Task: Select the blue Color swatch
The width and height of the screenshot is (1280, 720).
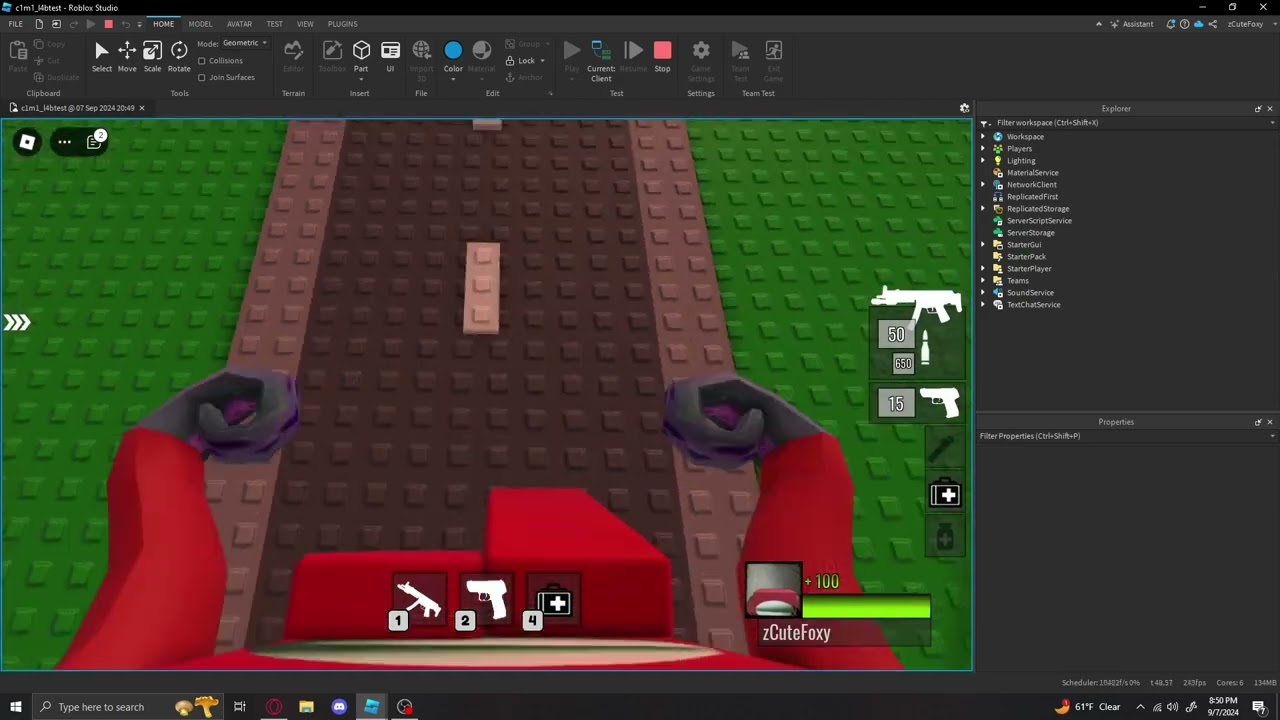Action: [453, 50]
